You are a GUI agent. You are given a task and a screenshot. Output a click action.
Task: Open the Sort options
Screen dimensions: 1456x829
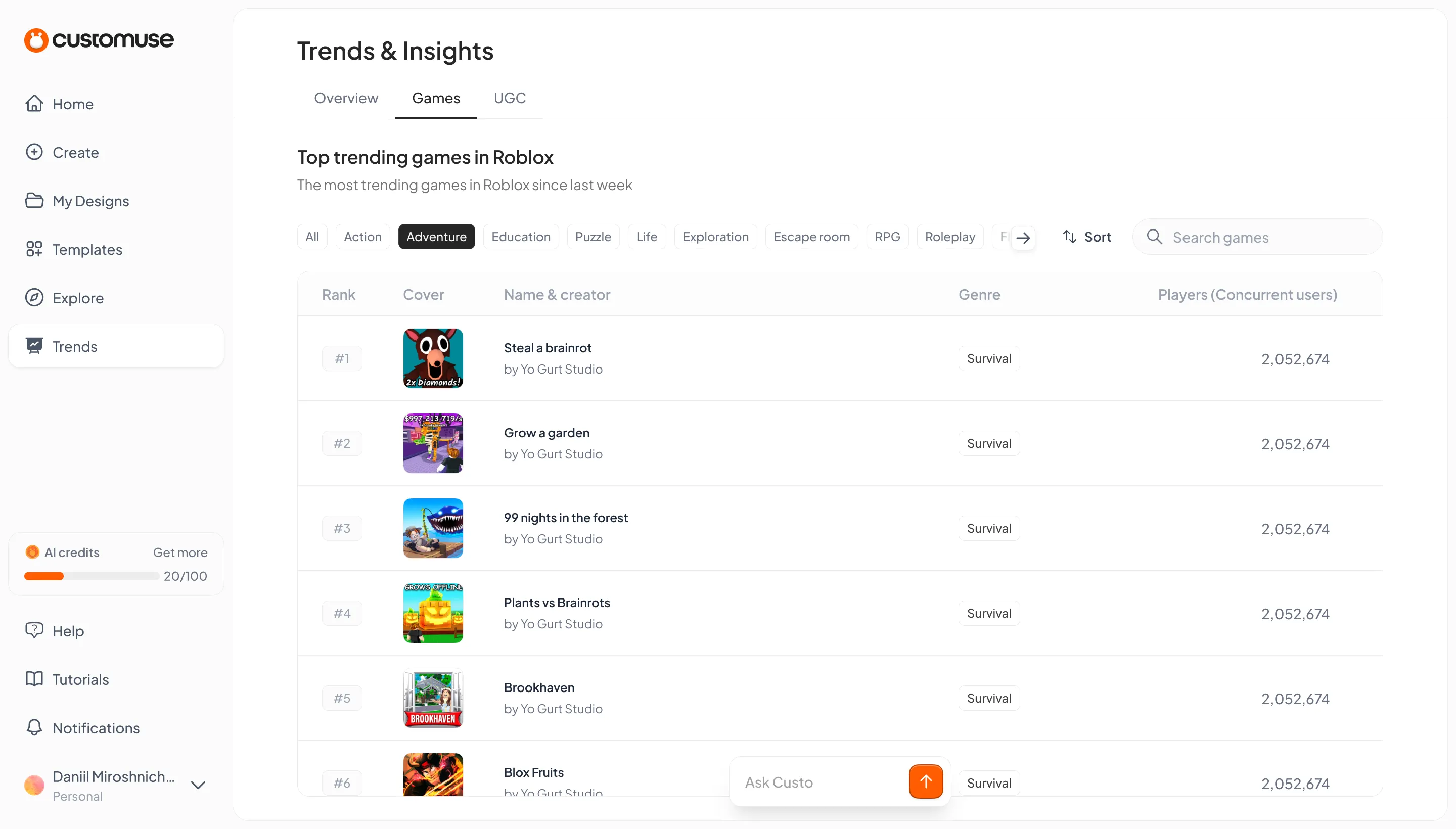(x=1086, y=237)
